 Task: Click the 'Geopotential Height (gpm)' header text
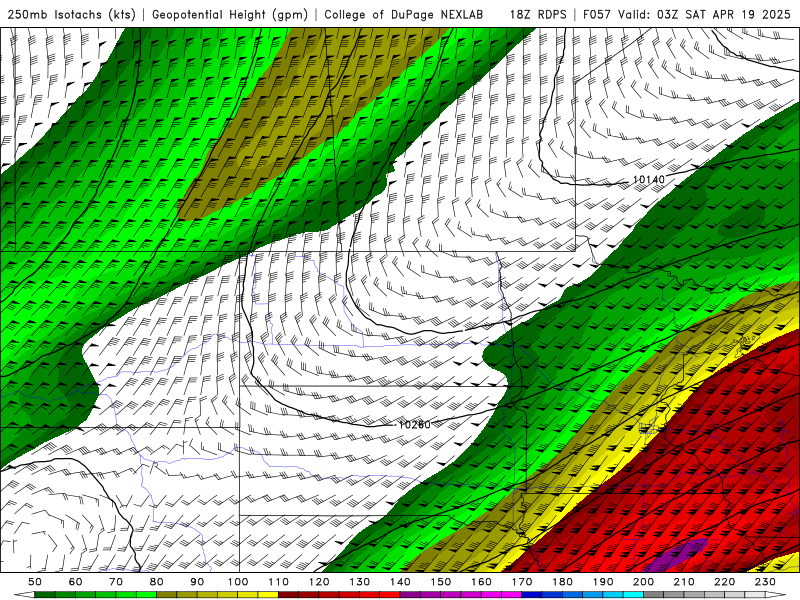[230, 15]
